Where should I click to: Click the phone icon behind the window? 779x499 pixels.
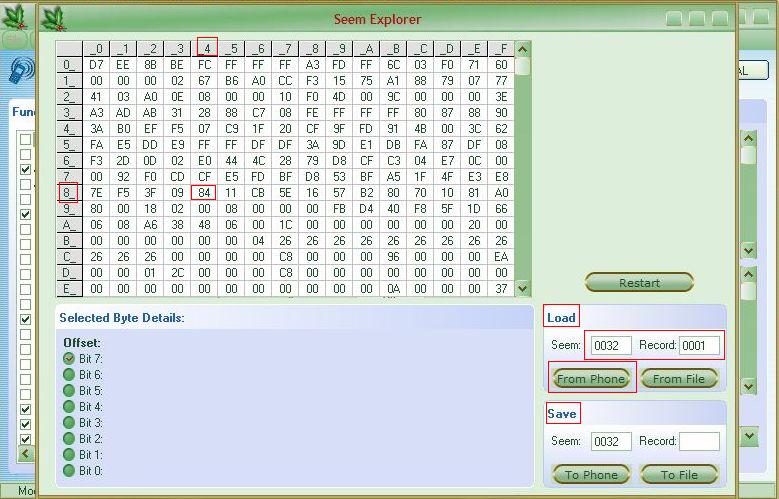click(x=19, y=71)
